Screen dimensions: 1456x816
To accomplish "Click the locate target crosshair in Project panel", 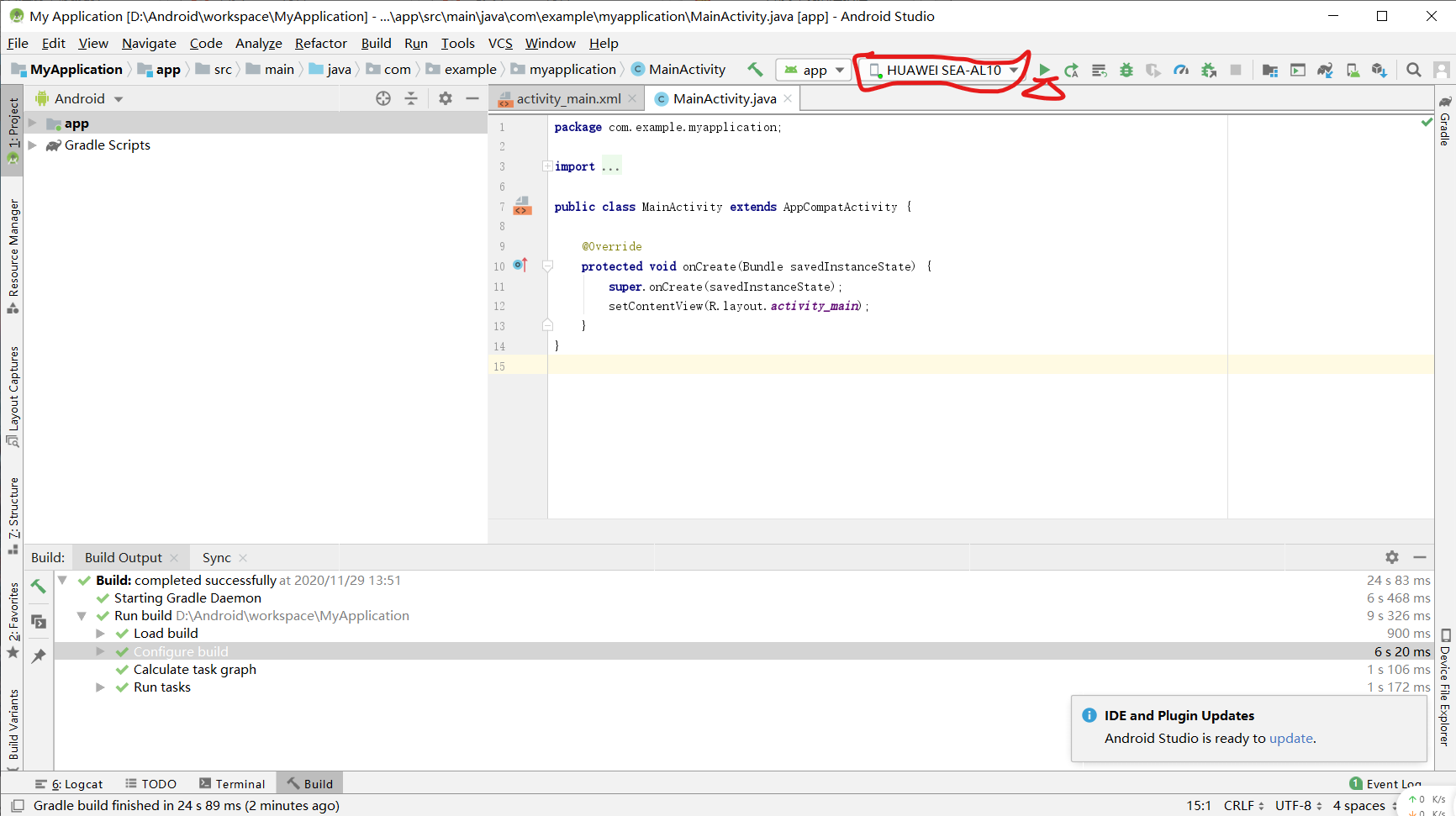I will click(383, 98).
